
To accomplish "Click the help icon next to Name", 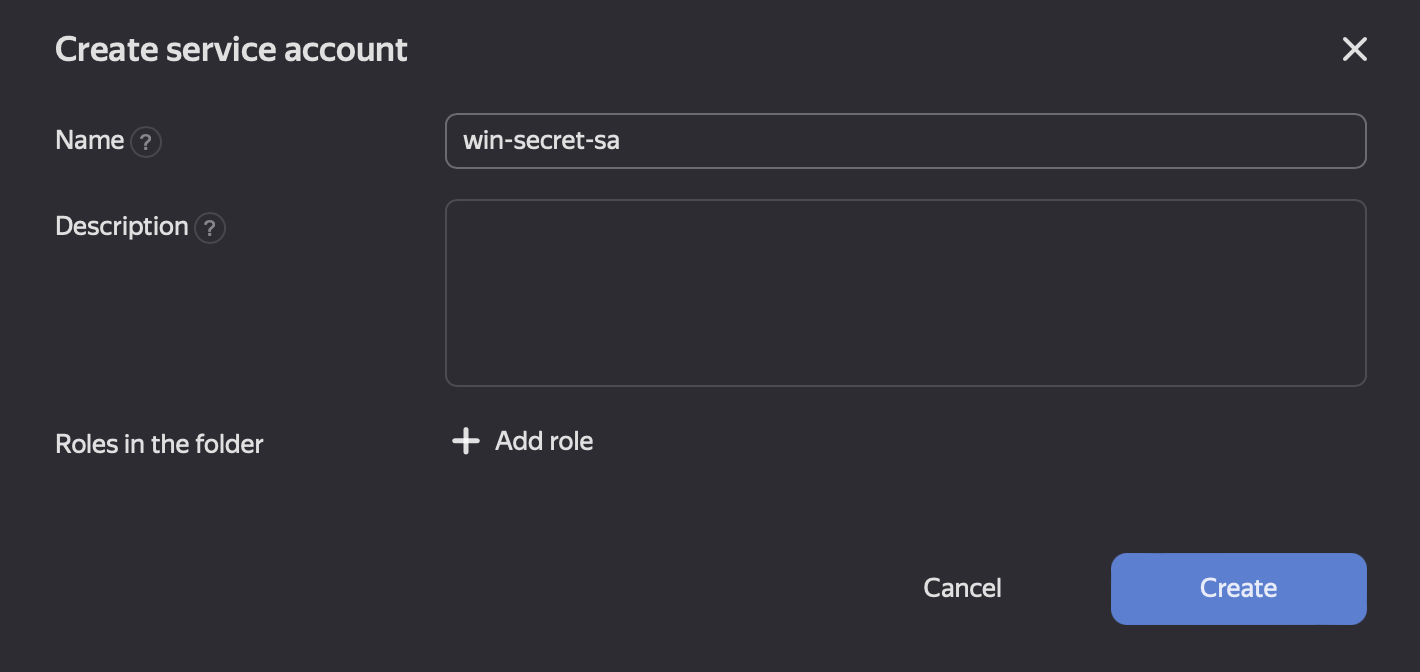I will coord(146,142).
